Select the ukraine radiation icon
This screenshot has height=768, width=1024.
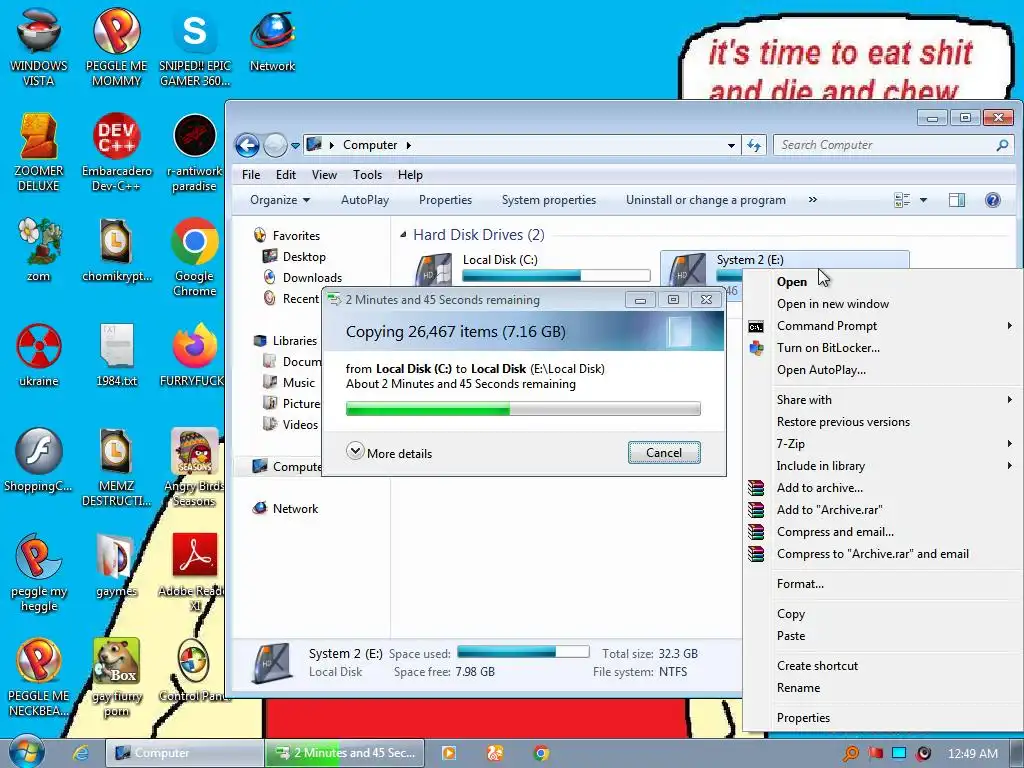[39, 355]
